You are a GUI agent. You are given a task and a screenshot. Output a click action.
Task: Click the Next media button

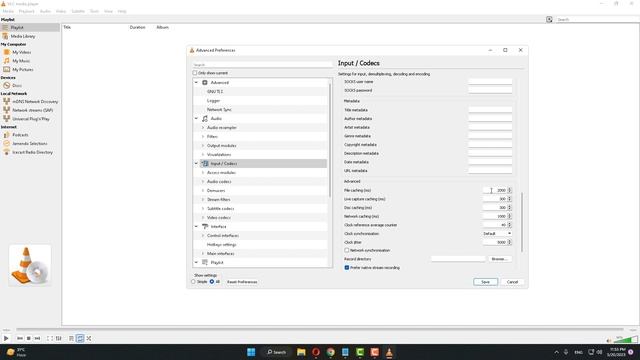37,338
